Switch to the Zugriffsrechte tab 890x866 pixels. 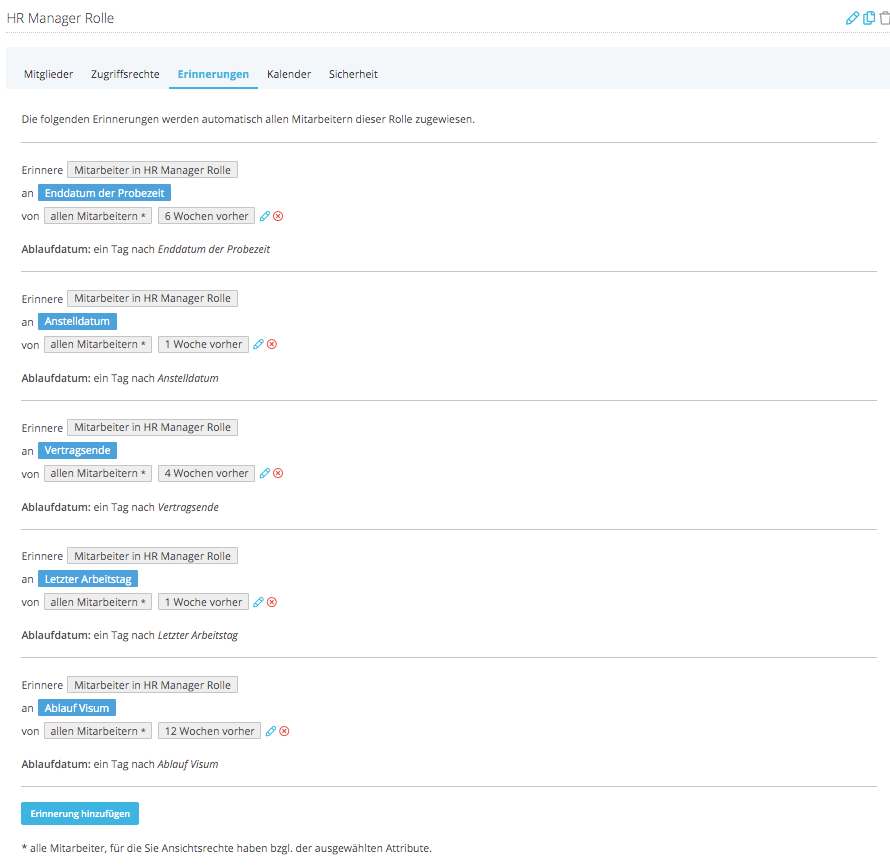[125, 74]
